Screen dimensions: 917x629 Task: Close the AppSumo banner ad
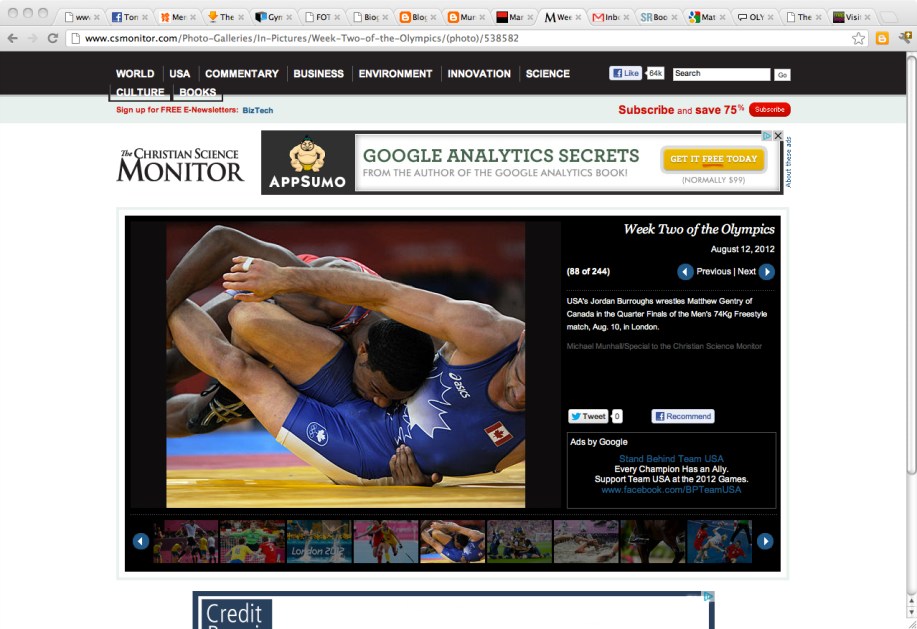click(778, 136)
